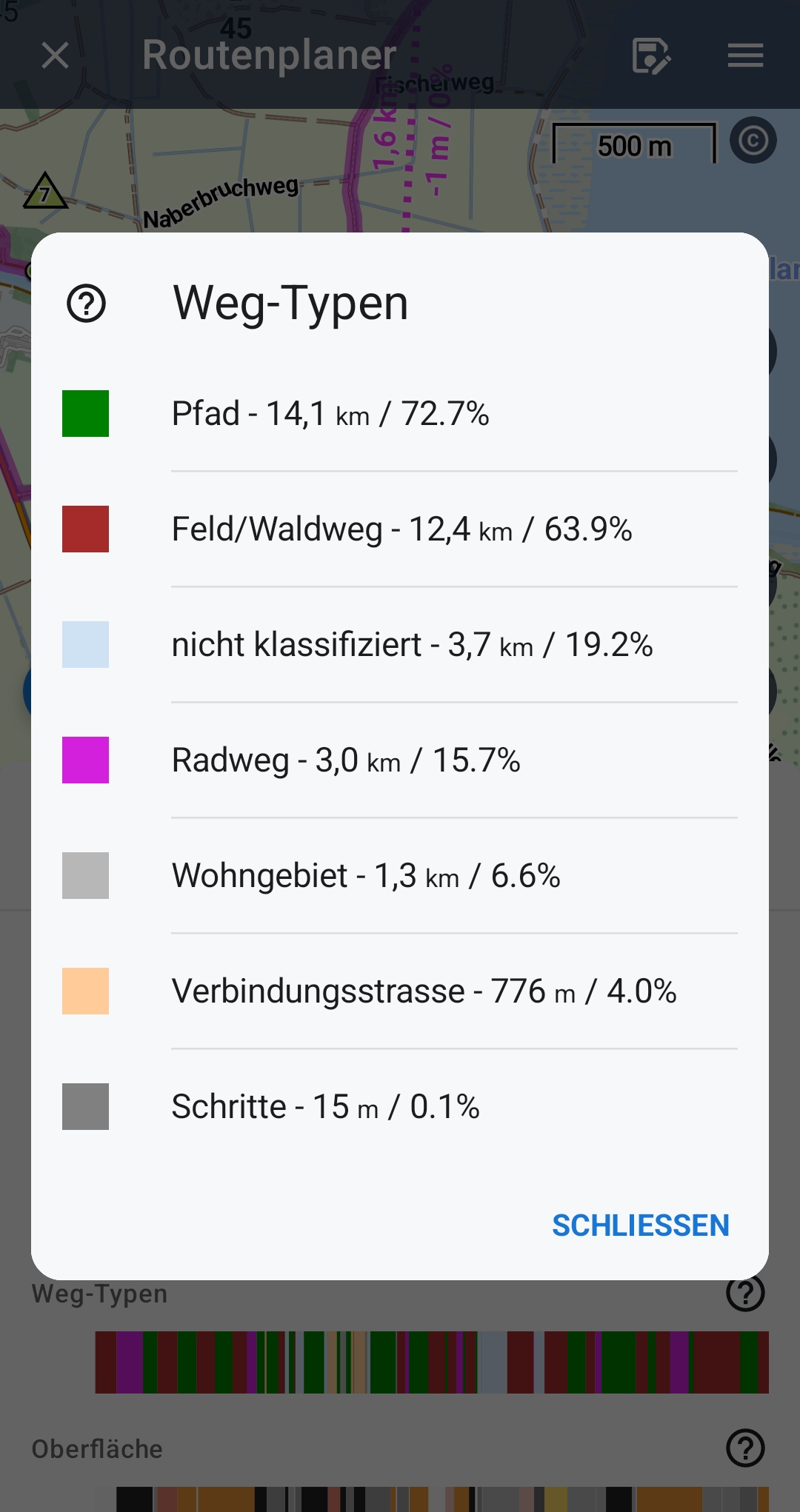Close the Routenplaner with the X icon
The height and width of the screenshot is (1512, 800).
pos(56,56)
